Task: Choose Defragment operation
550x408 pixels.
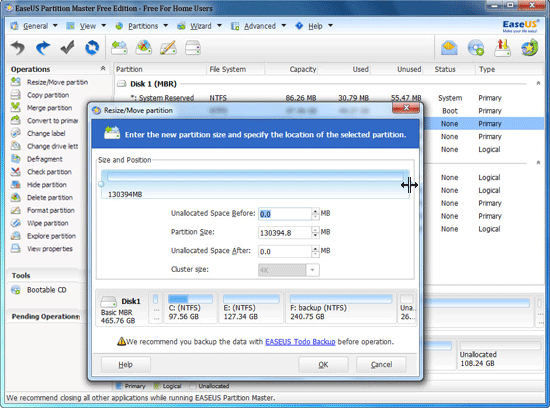Action: [x=36, y=159]
